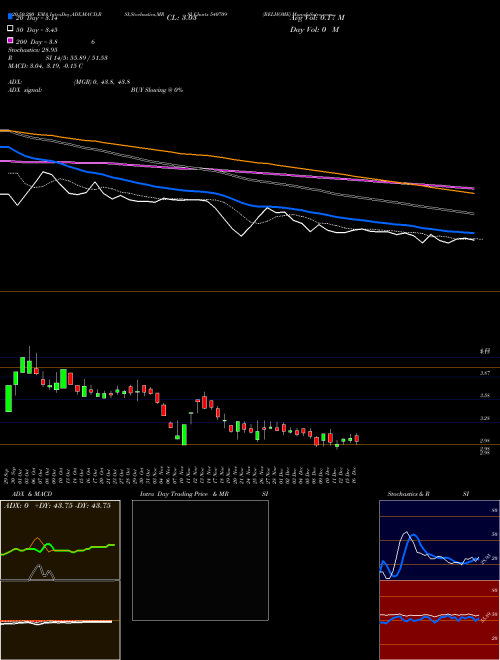Open the blue Stochastics chart panel
The image size is (500, 660).
point(439,540)
